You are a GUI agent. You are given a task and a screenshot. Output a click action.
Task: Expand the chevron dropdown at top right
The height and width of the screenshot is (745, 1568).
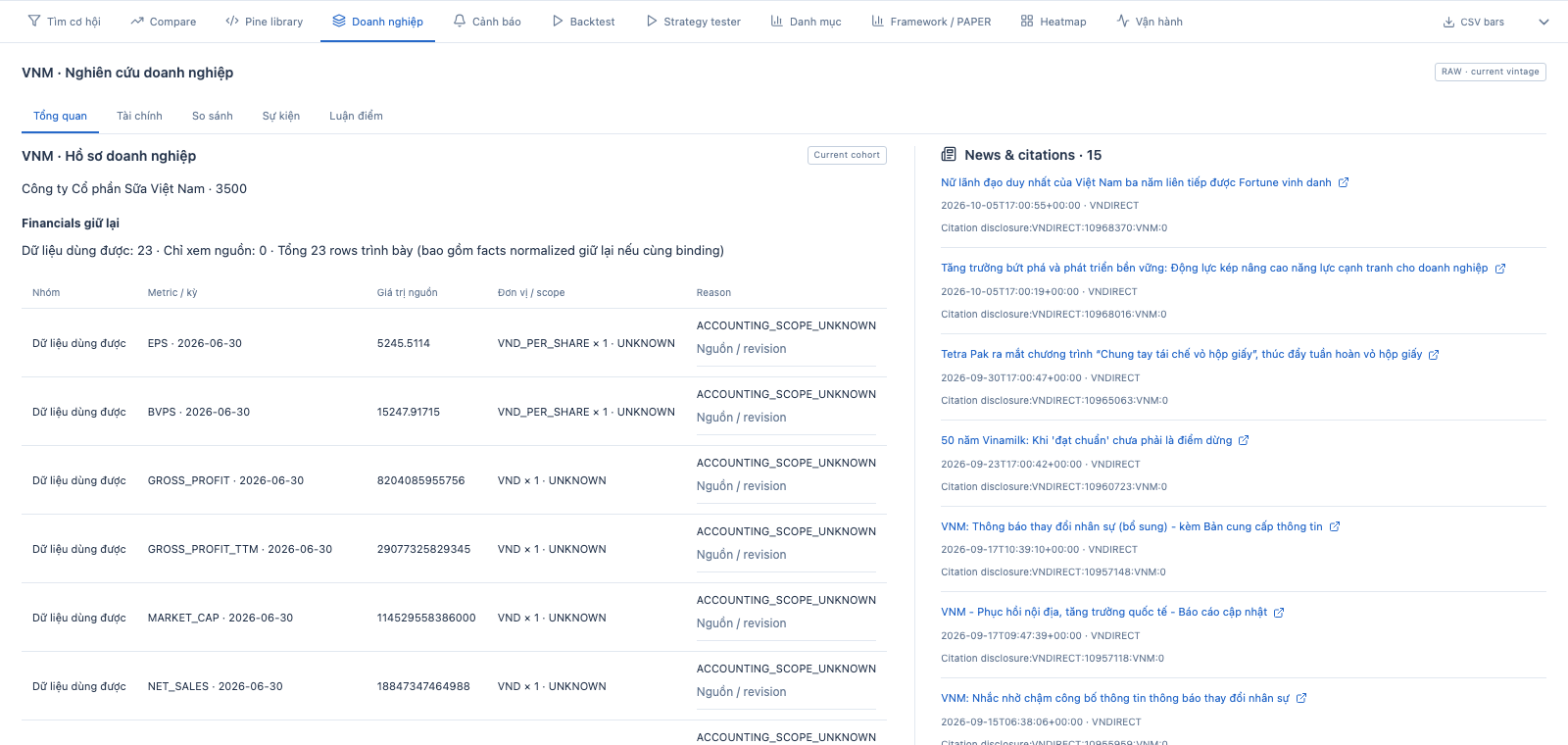[x=1543, y=22]
